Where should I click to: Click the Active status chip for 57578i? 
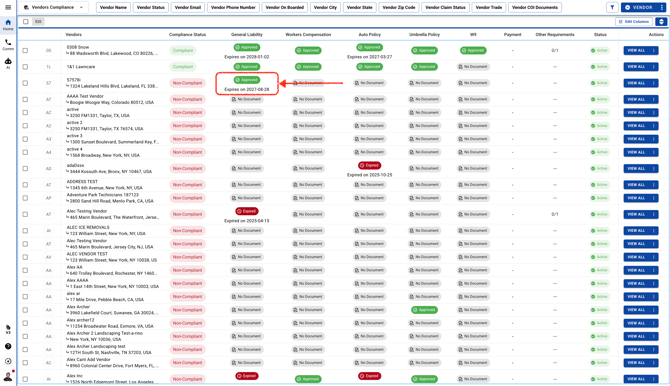(x=599, y=83)
